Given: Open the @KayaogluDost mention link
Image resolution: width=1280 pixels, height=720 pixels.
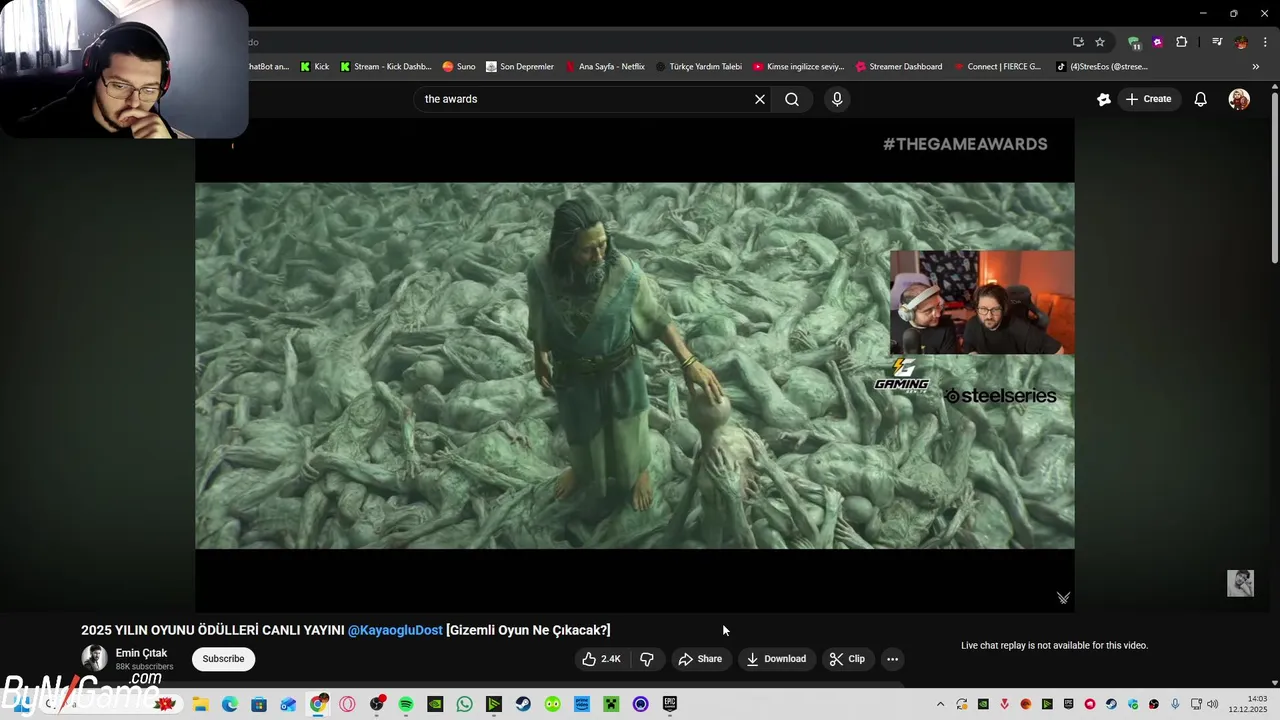Looking at the screenshot, I should (395, 630).
